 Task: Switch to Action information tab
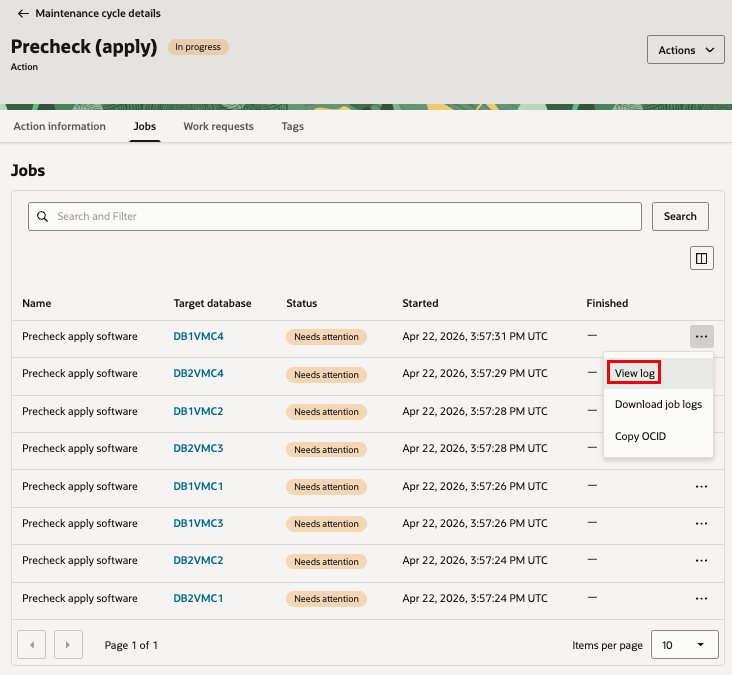(x=60, y=126)
